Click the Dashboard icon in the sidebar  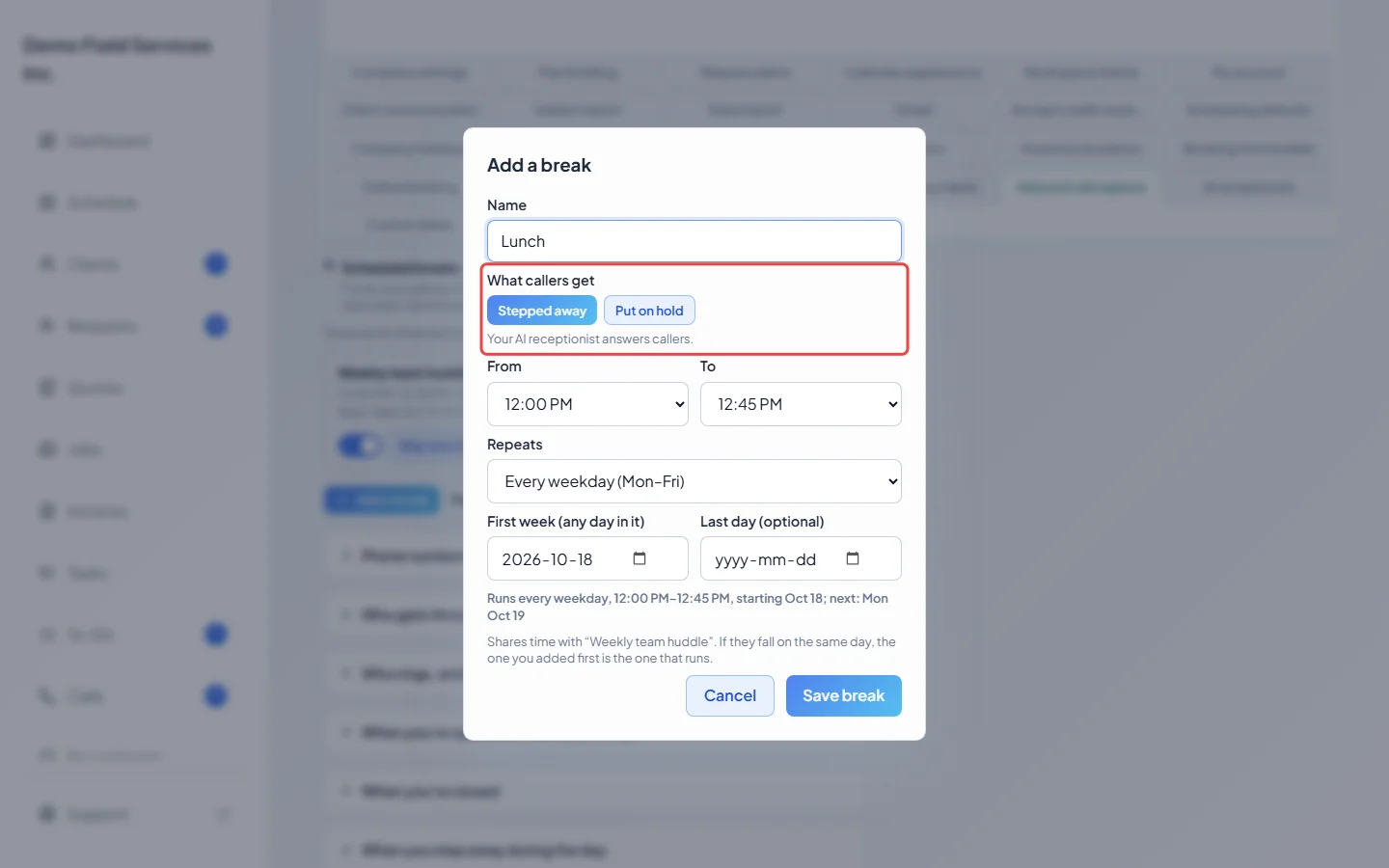[46, 142]
